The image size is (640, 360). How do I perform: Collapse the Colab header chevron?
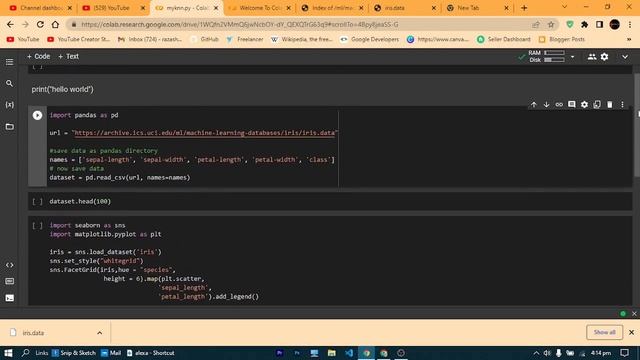tap(625, 57)
